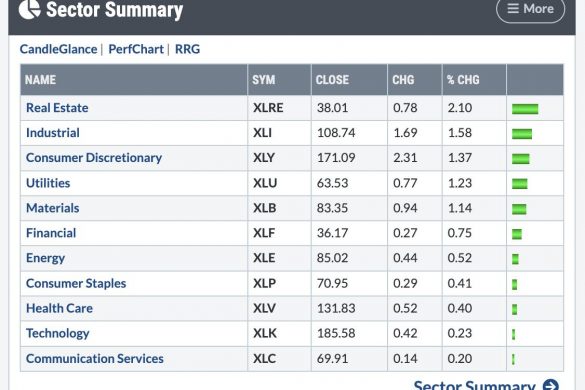Click the Sector Summary pie chart icon
Screen dimensions: 585x390
click(x=29, y=9)
